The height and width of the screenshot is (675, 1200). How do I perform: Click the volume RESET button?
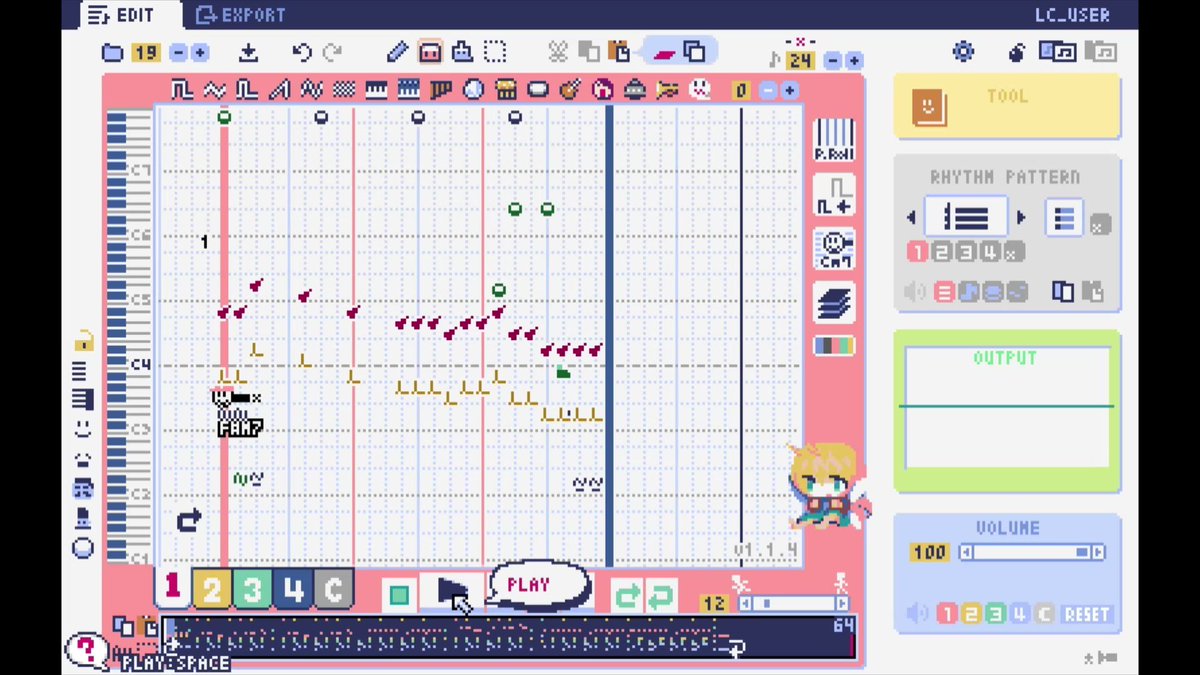[x=1087, y=614]
